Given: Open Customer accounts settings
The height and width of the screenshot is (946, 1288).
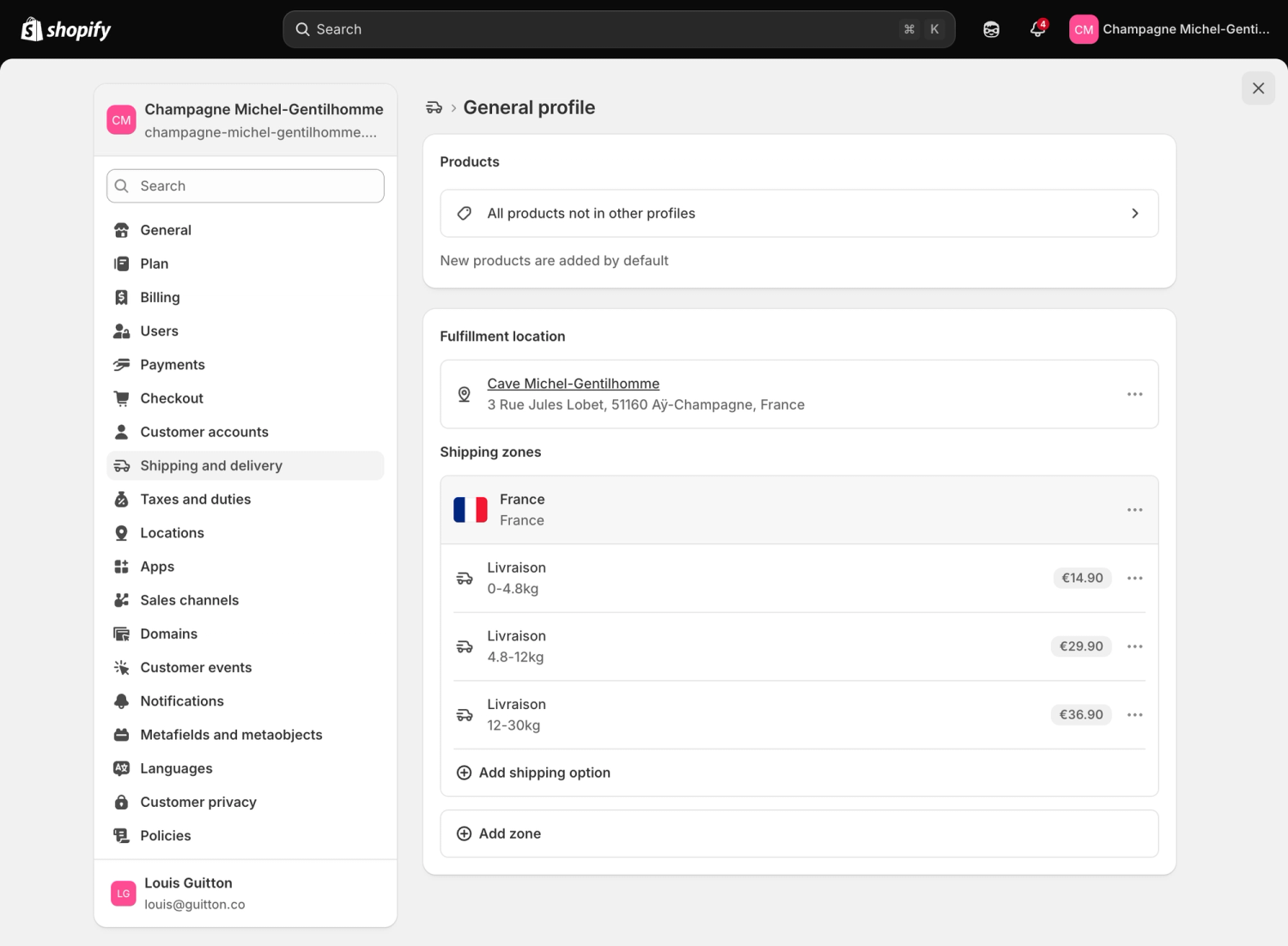Looking at the screenshot, I should tap(246, 432).
